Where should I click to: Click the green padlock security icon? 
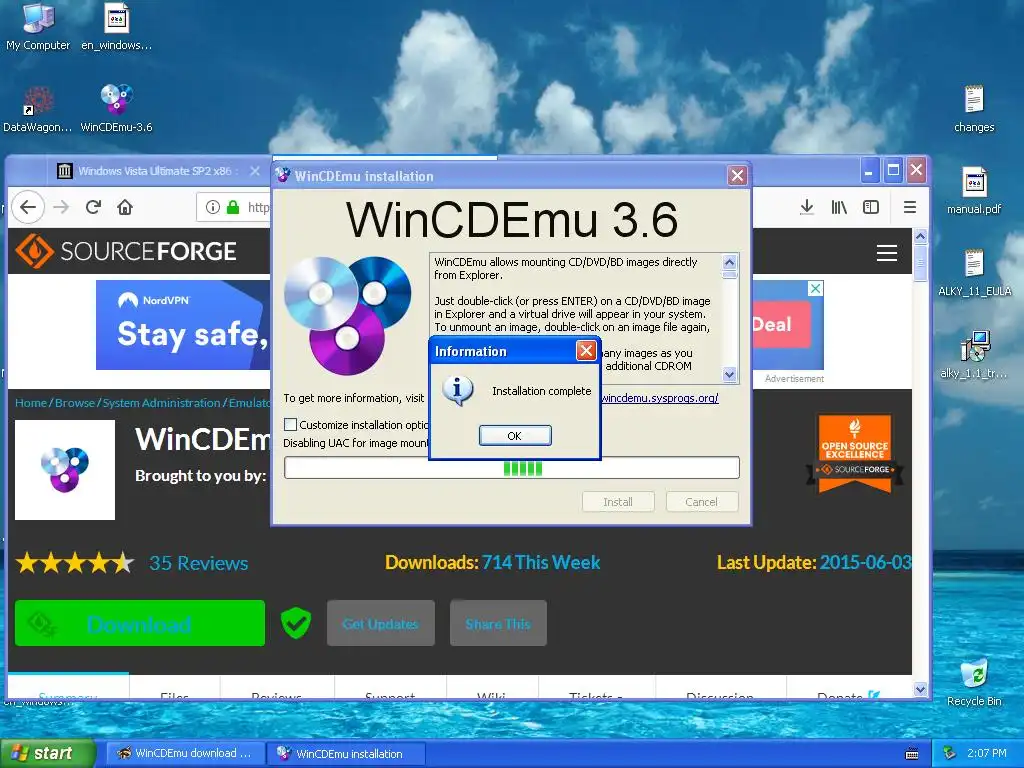[x=233, y=207]
